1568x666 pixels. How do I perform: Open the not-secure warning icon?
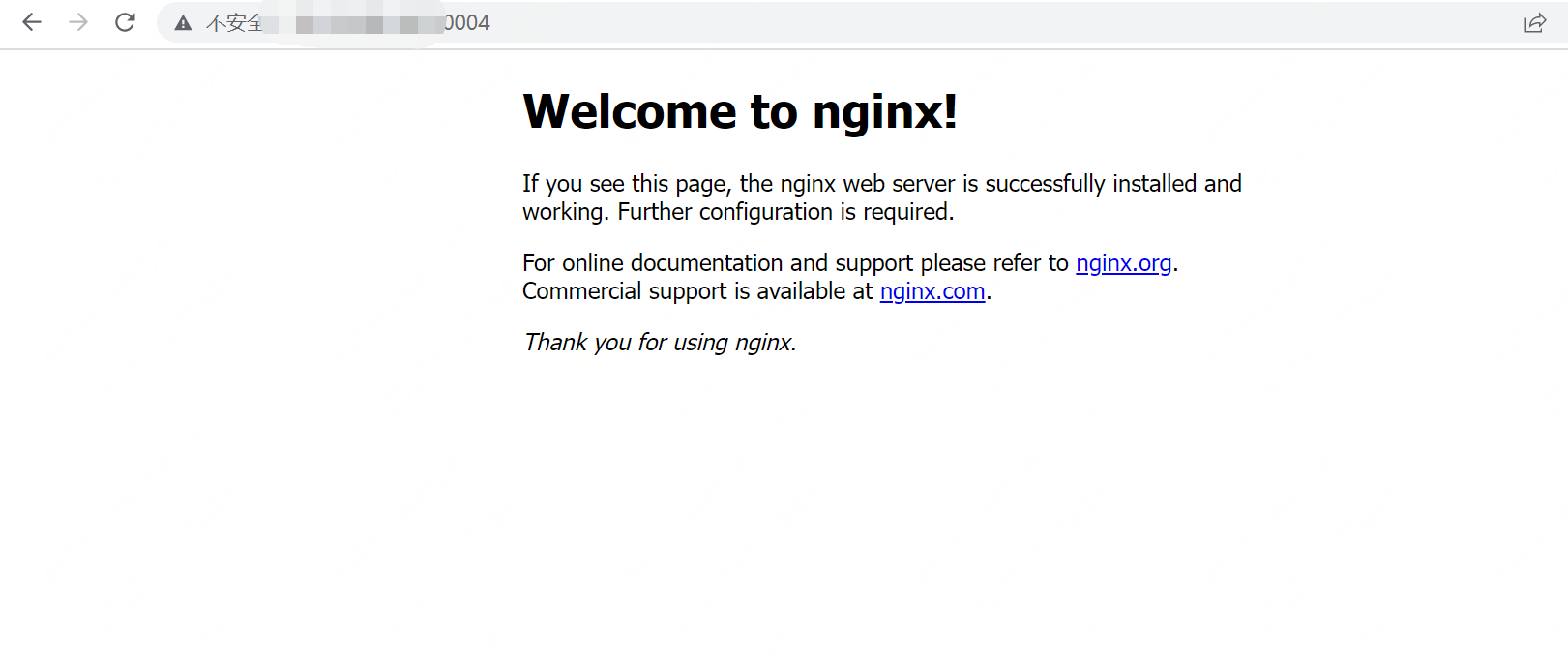point(183,23)
